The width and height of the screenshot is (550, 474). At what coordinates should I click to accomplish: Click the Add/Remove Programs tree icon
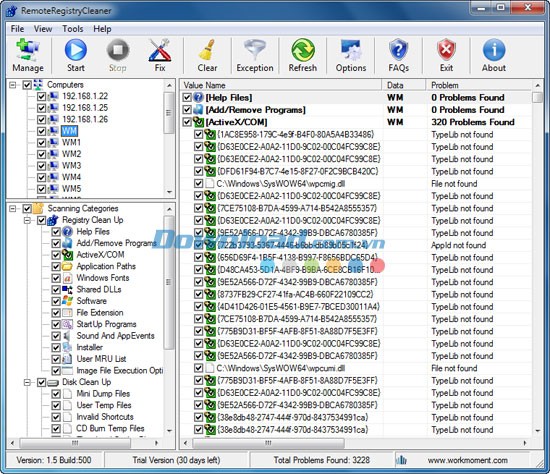coord(67,243)
